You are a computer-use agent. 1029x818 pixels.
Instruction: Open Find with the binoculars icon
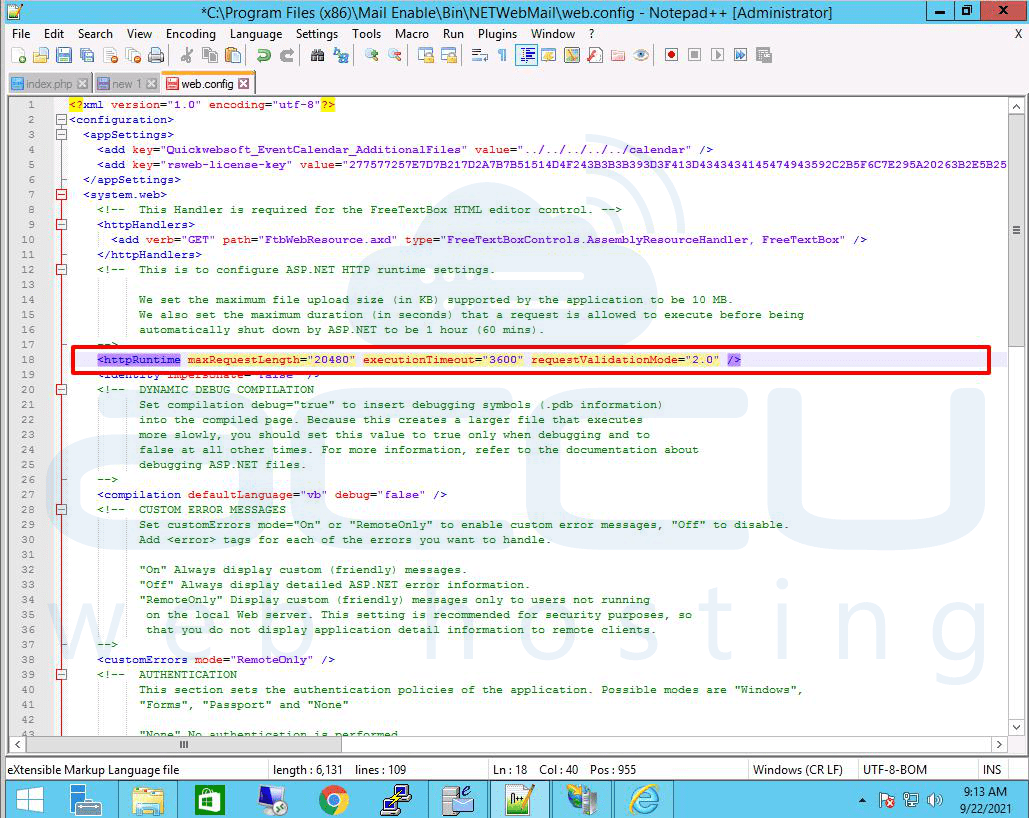pos(318,56)
